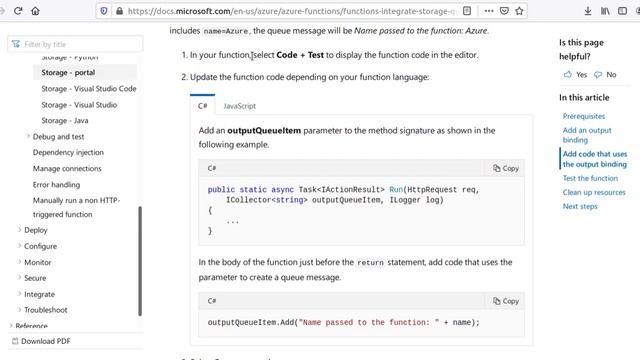Click the browser address bar URL
The image size is (640, 360).
tap(292, 11)
